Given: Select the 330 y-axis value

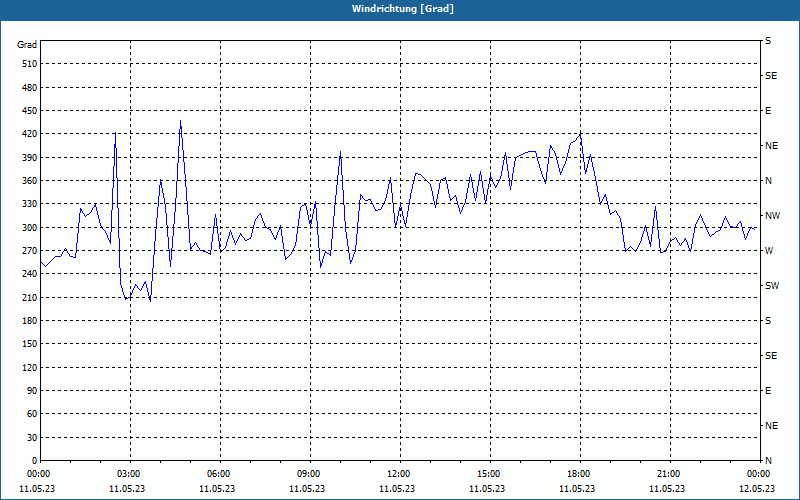Looking at the screenshot, I should click(x=30, y=204).
